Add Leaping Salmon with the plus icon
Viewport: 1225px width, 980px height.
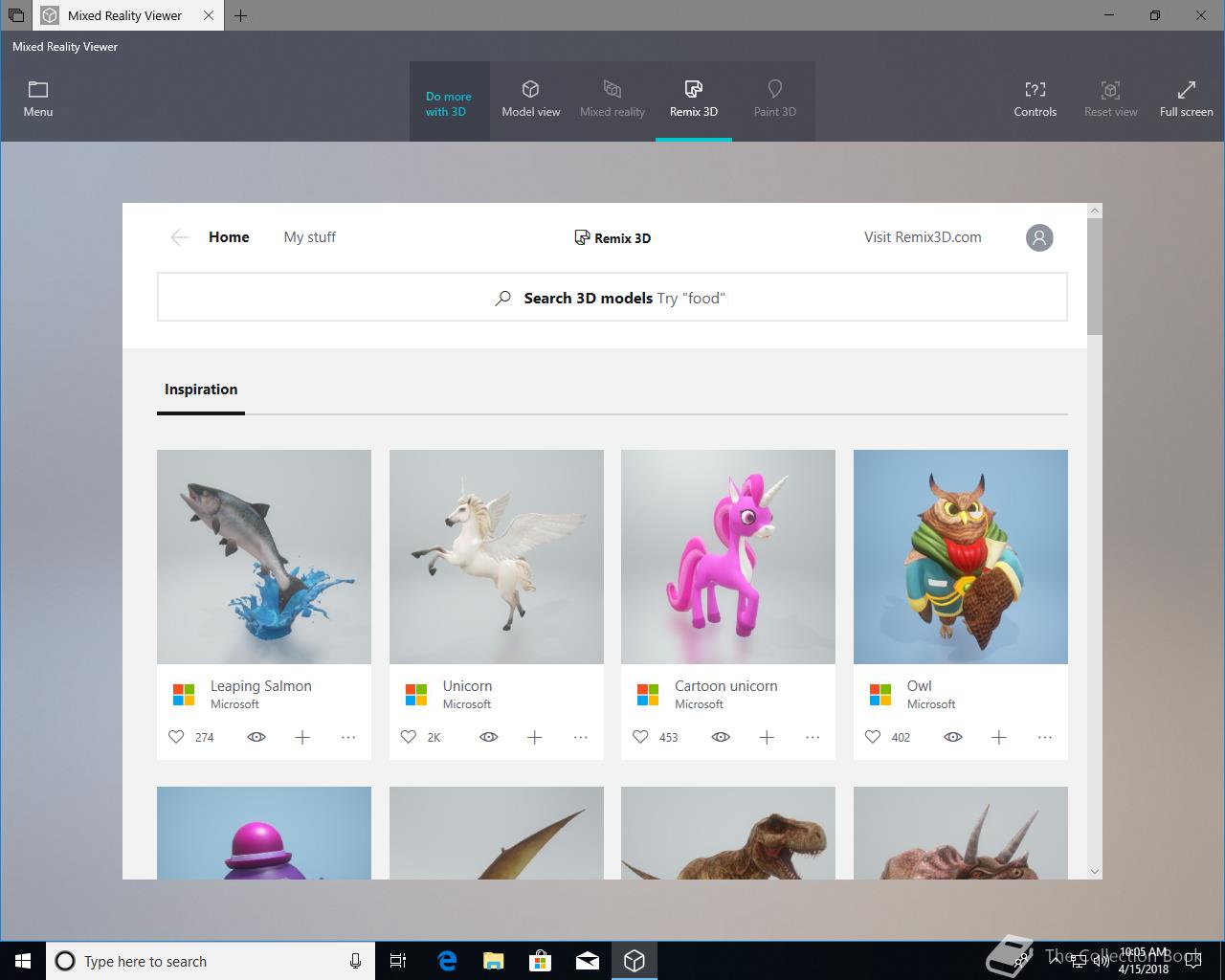(x=302, y=737)
